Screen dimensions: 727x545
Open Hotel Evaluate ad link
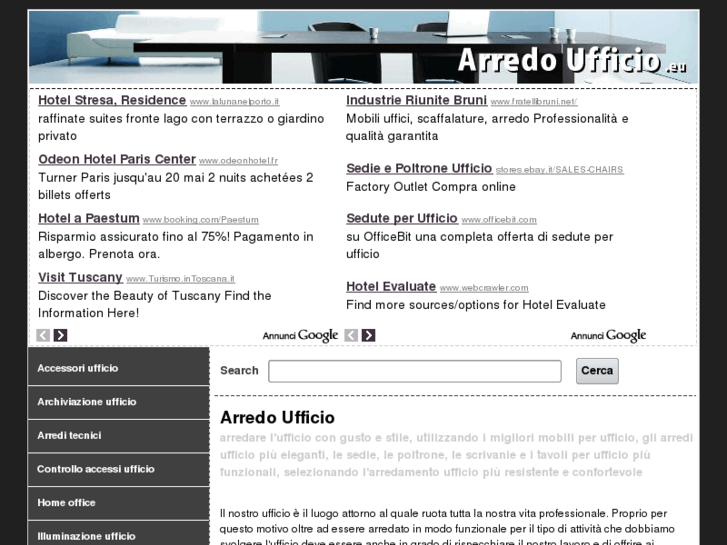391,286
